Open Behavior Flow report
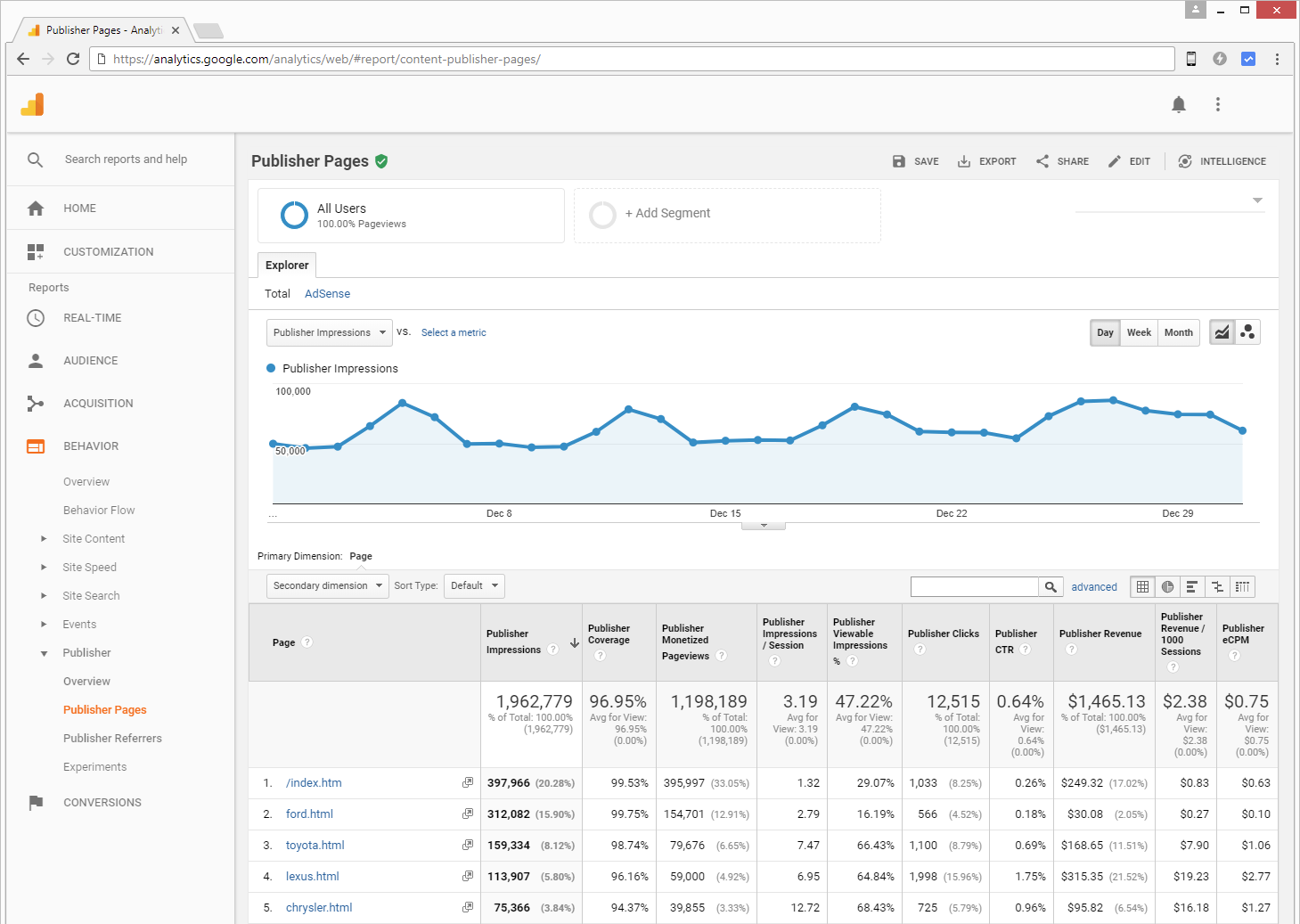The height and width of the screenshot is (924, 1300). click(x=99, y=510)
